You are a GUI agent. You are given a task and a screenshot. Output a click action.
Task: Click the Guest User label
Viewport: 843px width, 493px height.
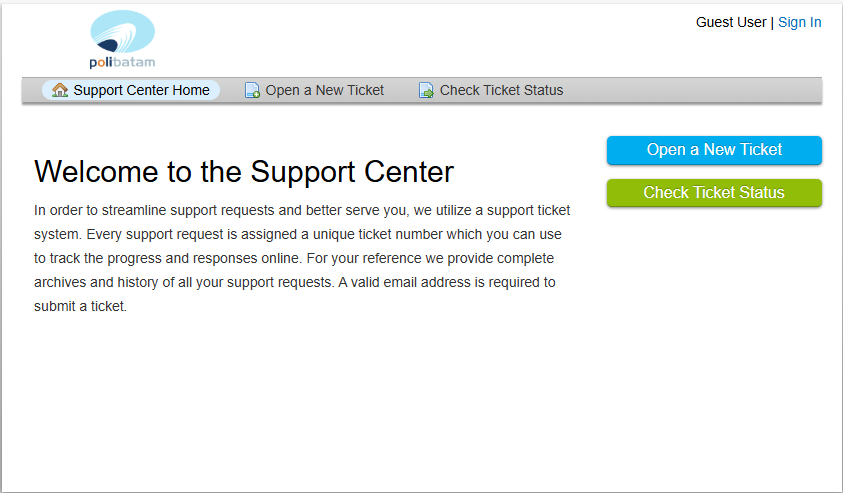(731, 22)
